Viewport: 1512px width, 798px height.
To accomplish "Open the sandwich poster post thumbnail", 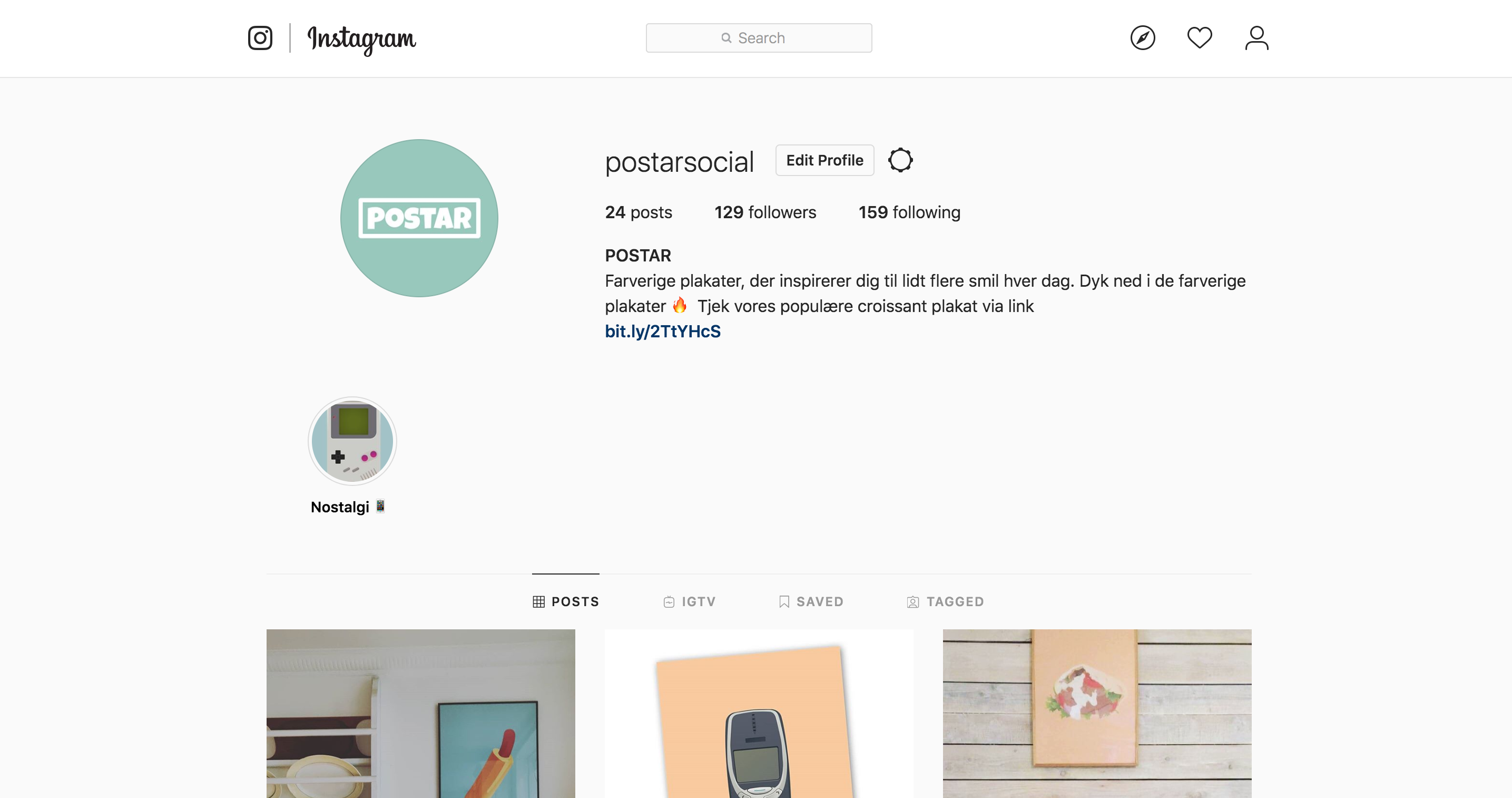I will (x=1096, y=714).
